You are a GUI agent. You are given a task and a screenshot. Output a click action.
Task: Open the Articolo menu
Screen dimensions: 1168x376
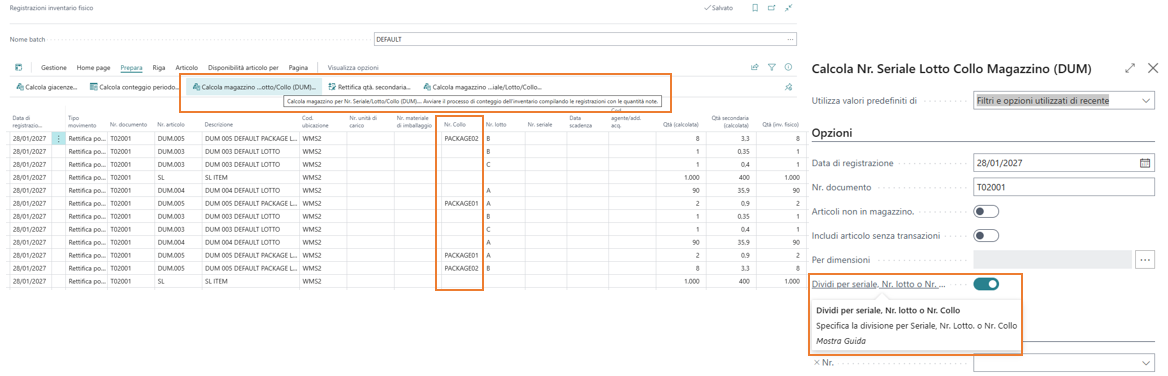click(x=186, y=67)
